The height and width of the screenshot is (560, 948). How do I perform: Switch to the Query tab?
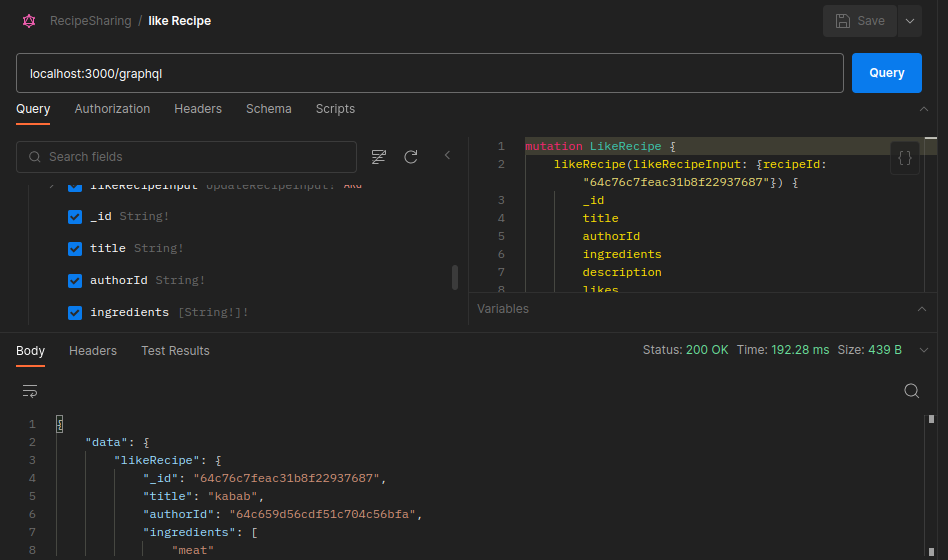coord(33,109)
